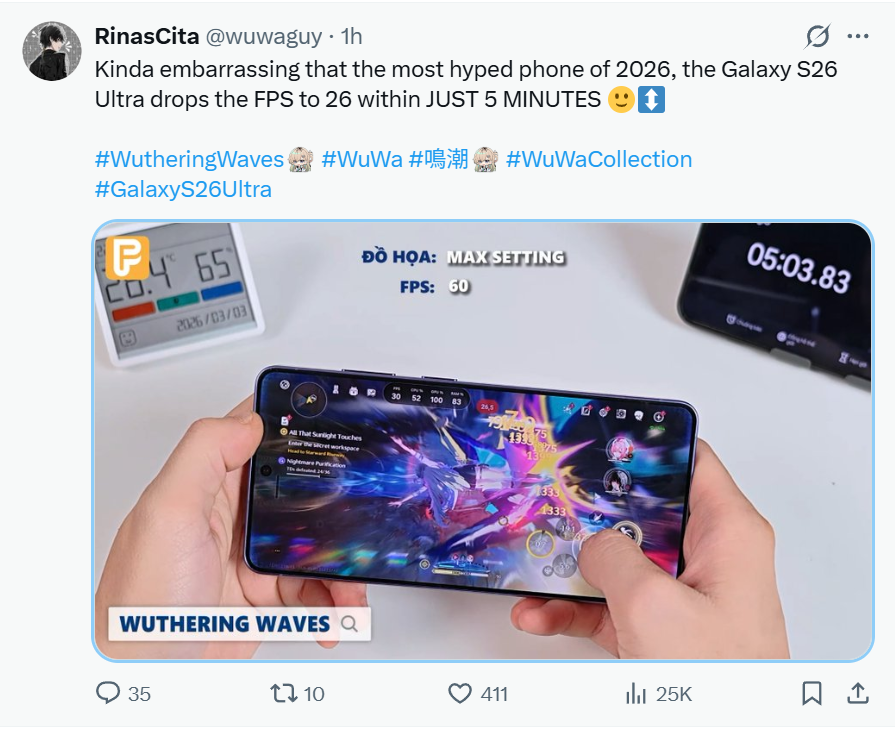Image resolution: width=895 pixels, height=730 pixels.
Task: Share the tweet via upload icon
Action: click(857, 693)
